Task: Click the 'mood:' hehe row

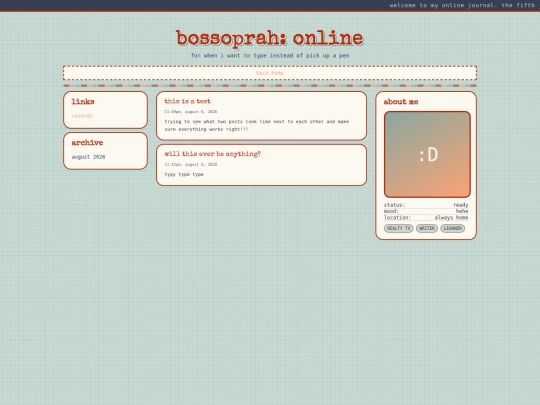Action: (426, 211)
